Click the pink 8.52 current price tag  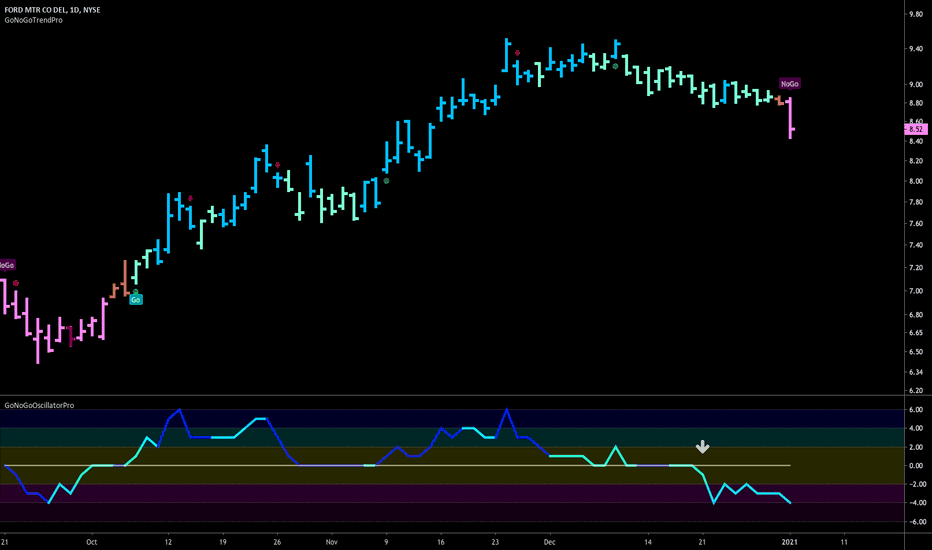(915, 129)
